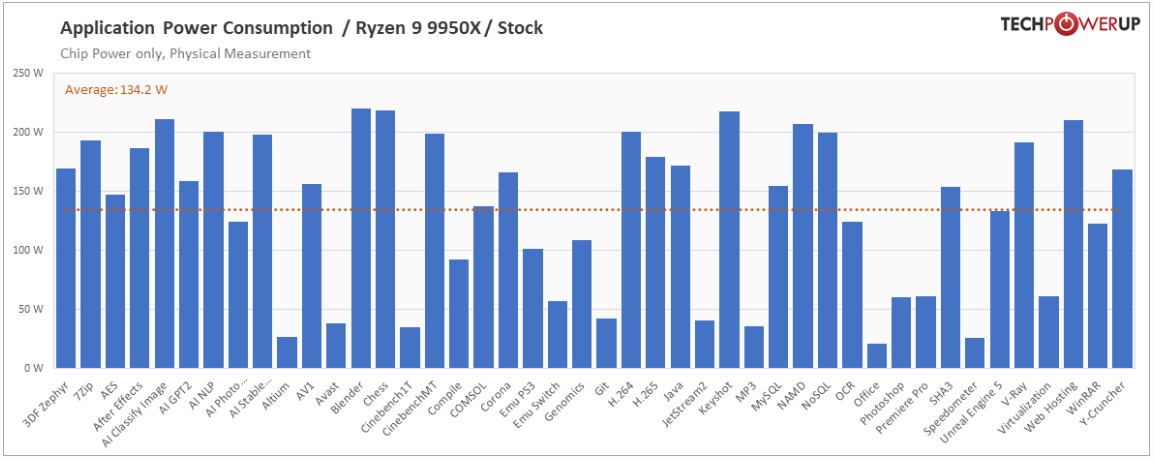1155x461 pixels.
Task: Click the blue bar for Unreal Engine 5
Action: point(1000,289)
